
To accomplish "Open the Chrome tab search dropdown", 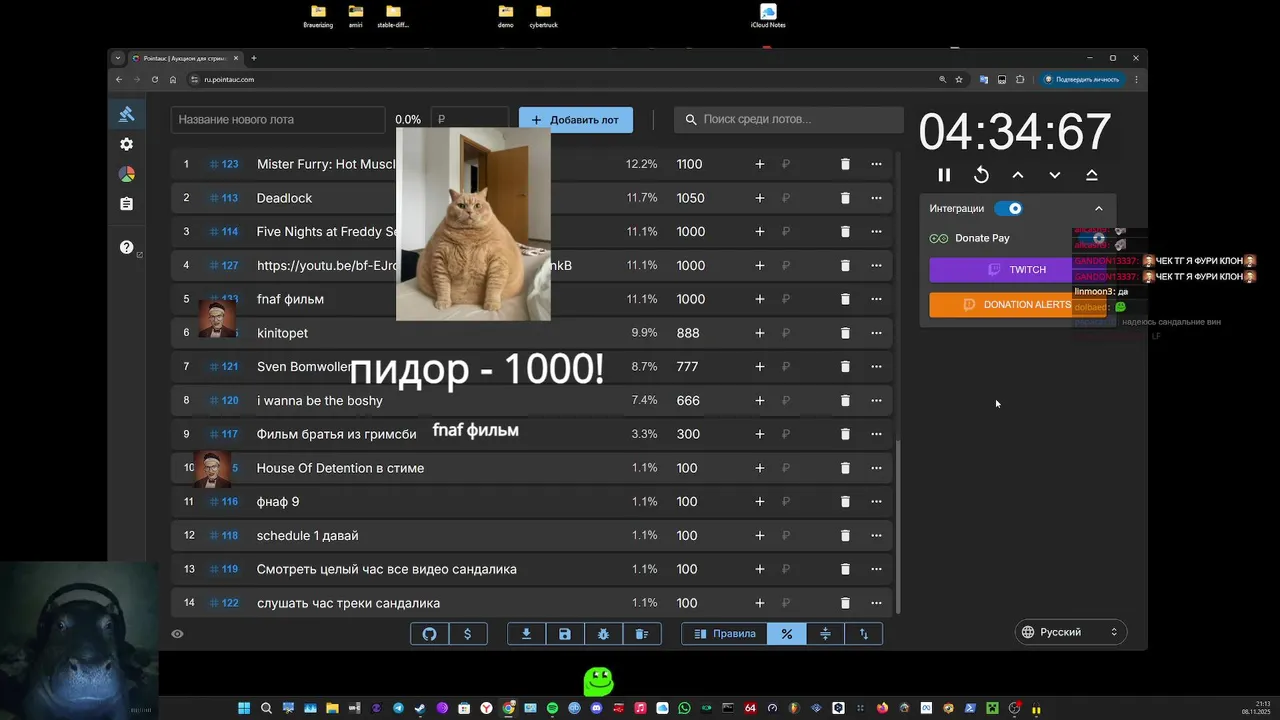I will point(118,58).
